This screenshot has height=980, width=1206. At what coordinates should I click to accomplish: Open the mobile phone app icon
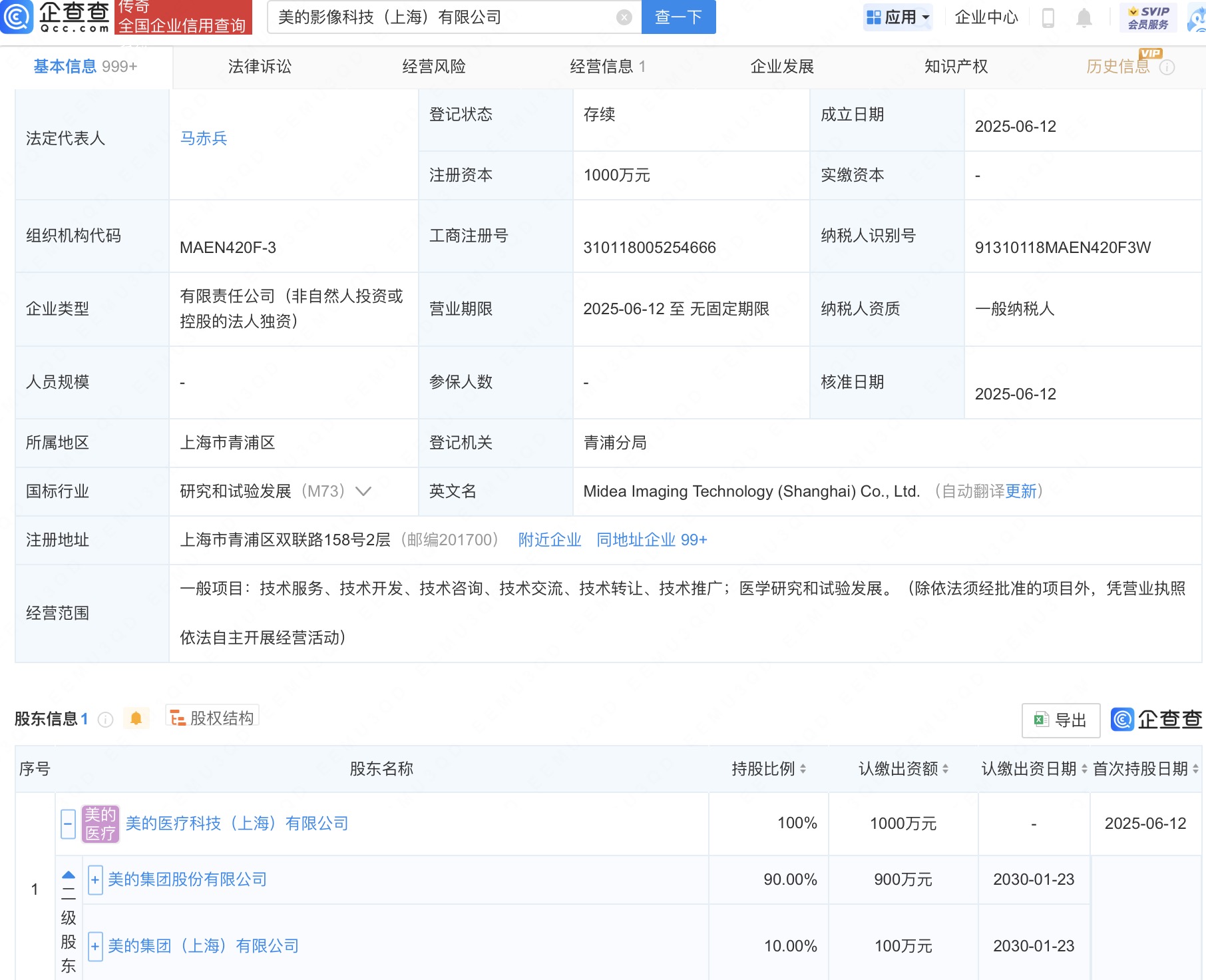pyautogui.click(x=1048, y=18)
